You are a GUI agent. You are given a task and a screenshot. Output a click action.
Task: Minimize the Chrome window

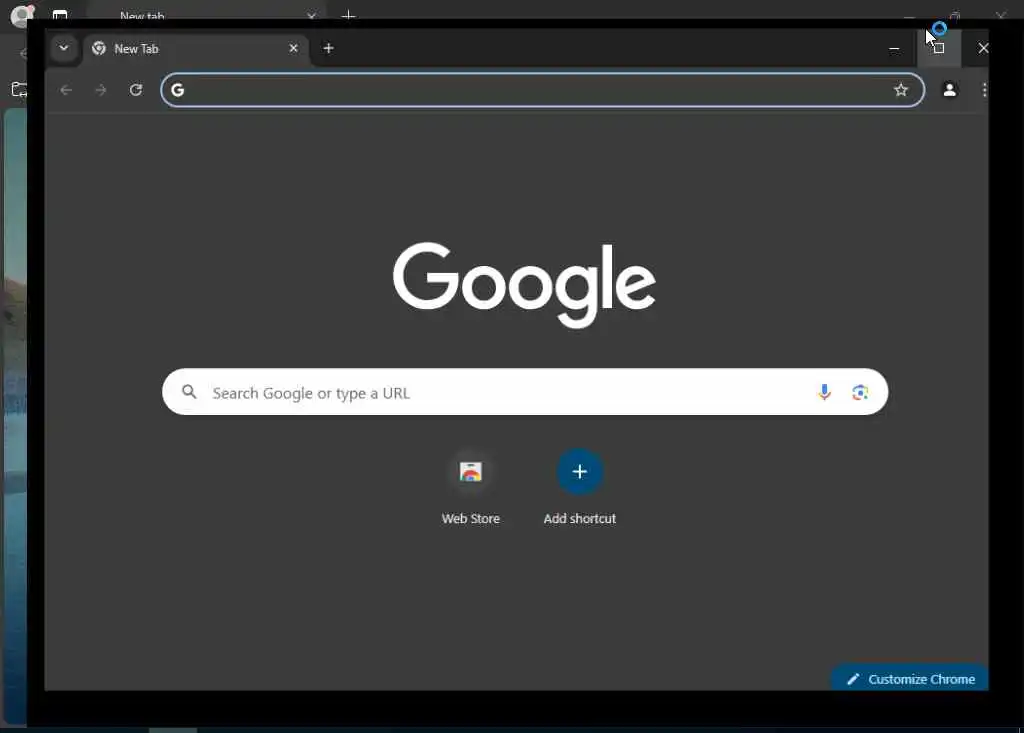[894, 48]
